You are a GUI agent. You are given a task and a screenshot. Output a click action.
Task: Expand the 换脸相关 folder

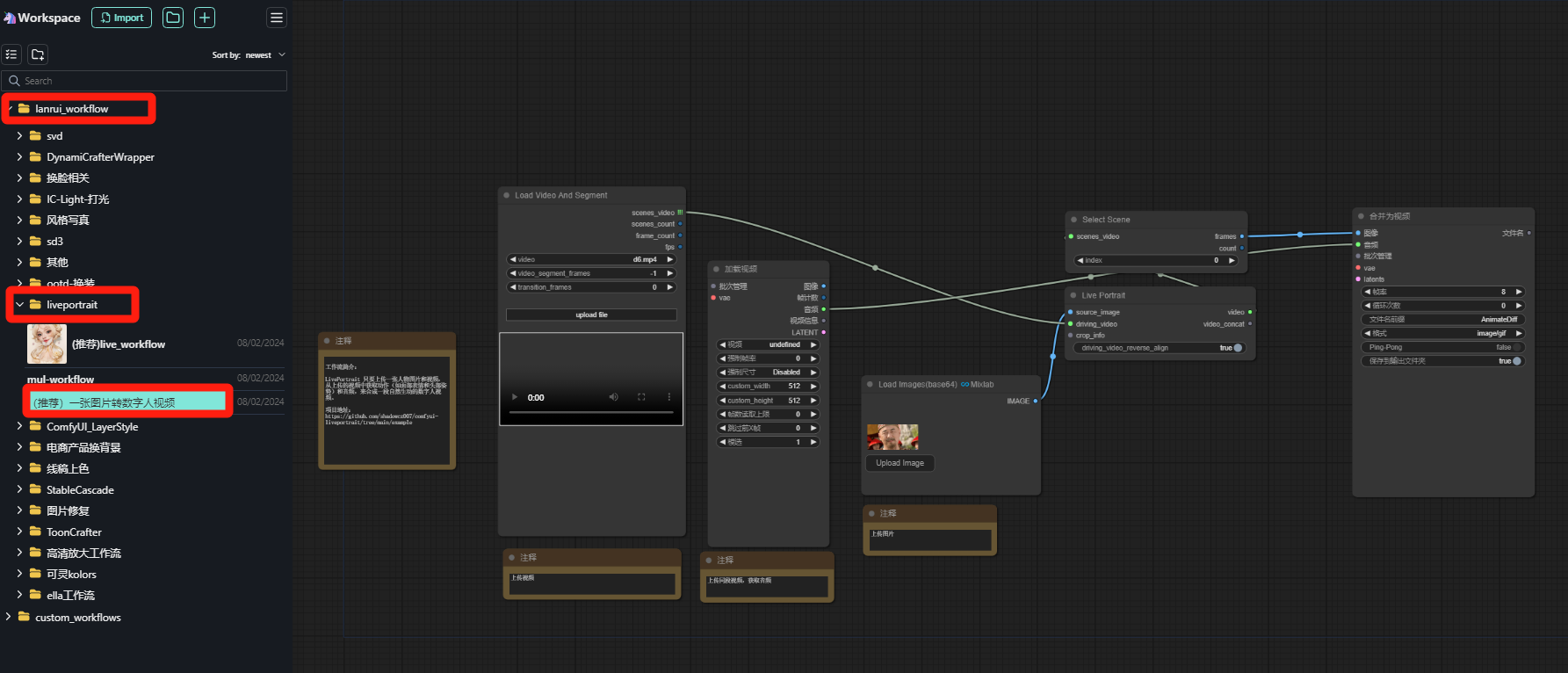point(19,178)
